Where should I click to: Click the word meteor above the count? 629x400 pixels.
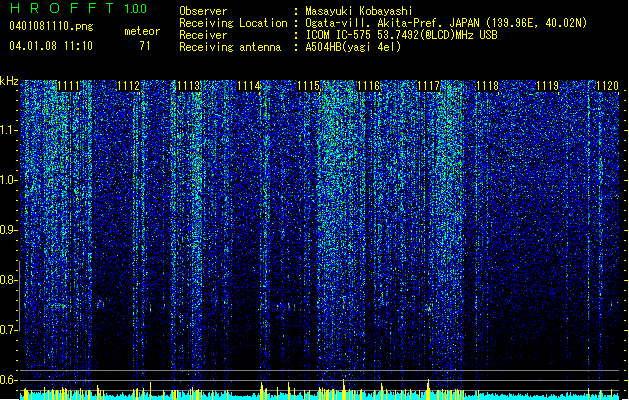click(x=142, y=31)
